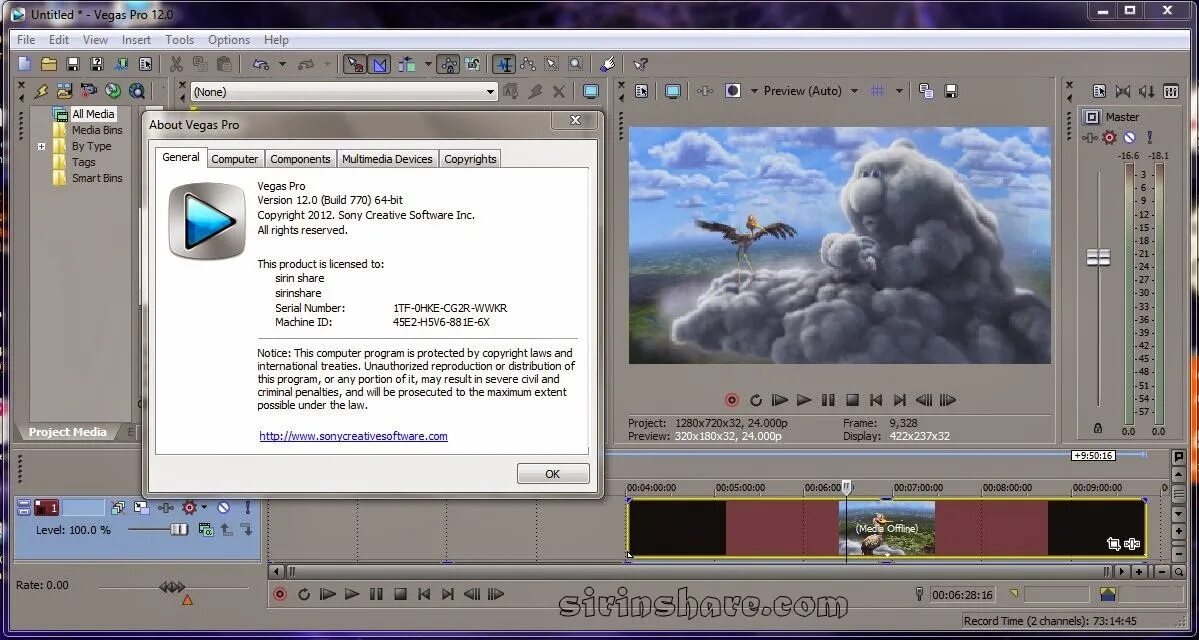Solo track 1 with the exclamation icon
This screenshot has height=640, width=1199.
pyautogui.click(x=247, y=507)
